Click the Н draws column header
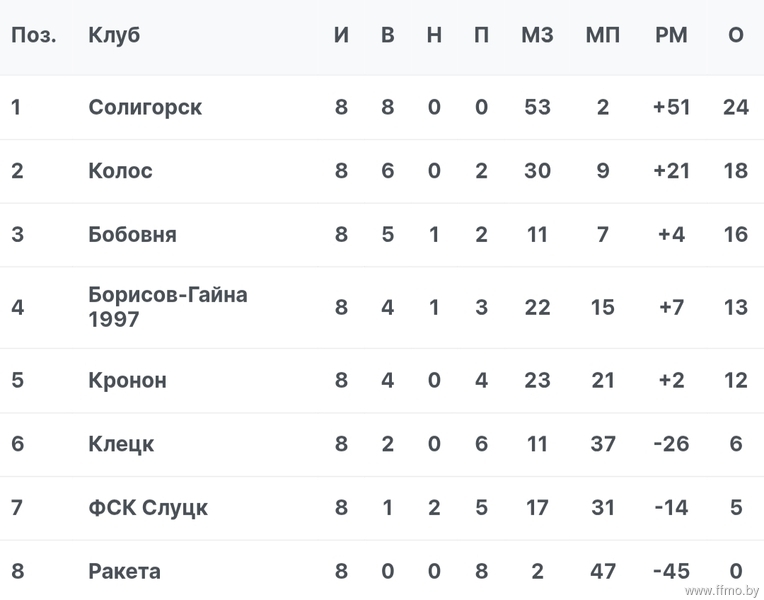Image resolution: width=764 pixels, height=600 pixels. click(x=435, y=35)
